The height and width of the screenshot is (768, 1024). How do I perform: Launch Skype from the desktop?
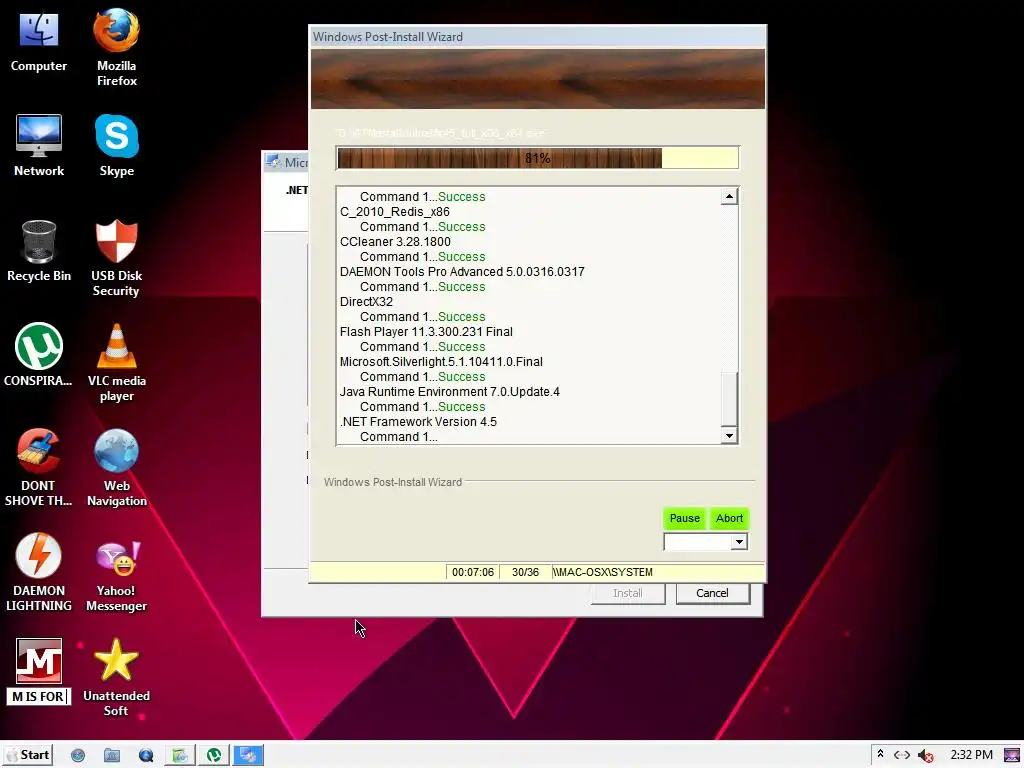[116, 146]
